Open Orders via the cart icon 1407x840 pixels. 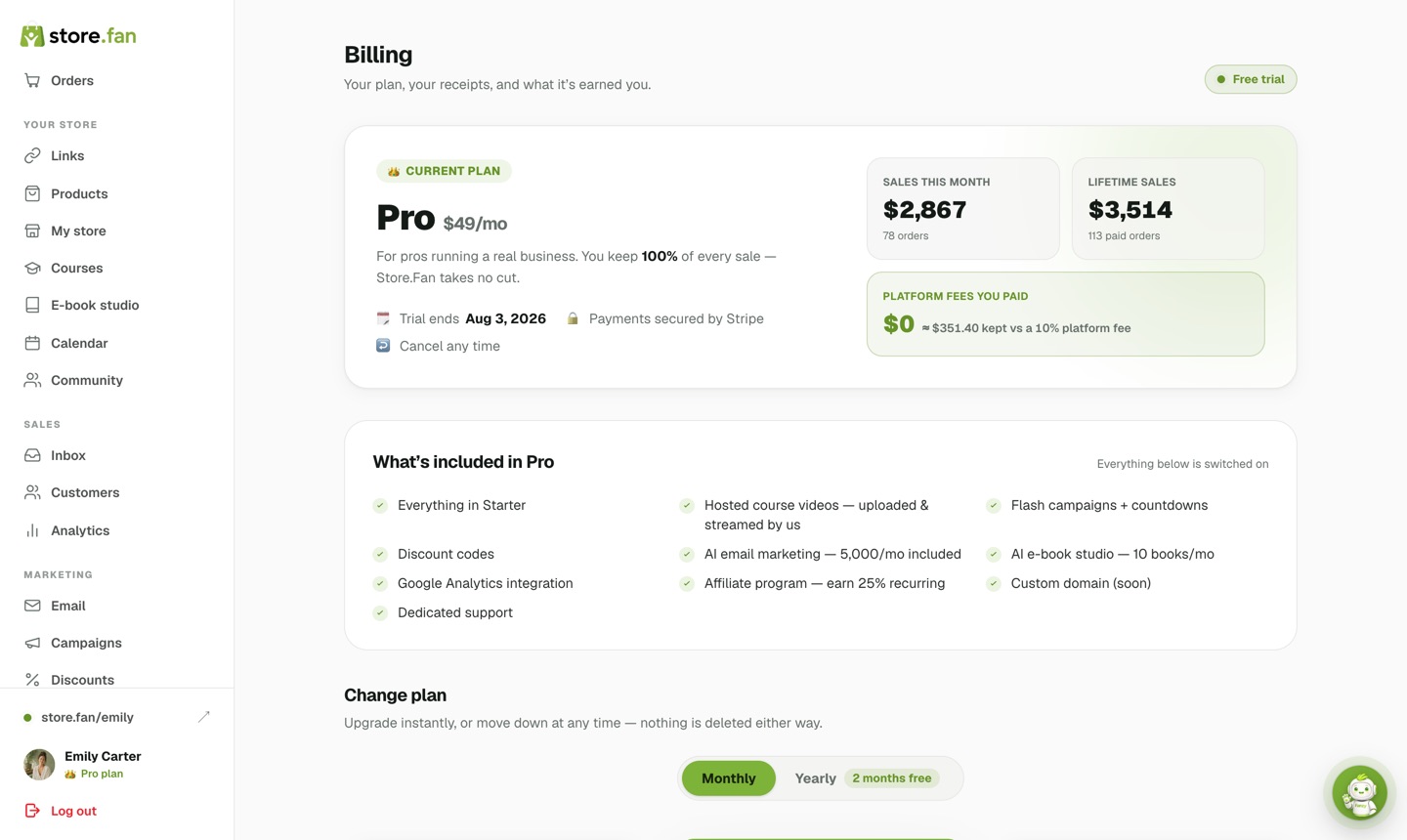tap(32, 81)
